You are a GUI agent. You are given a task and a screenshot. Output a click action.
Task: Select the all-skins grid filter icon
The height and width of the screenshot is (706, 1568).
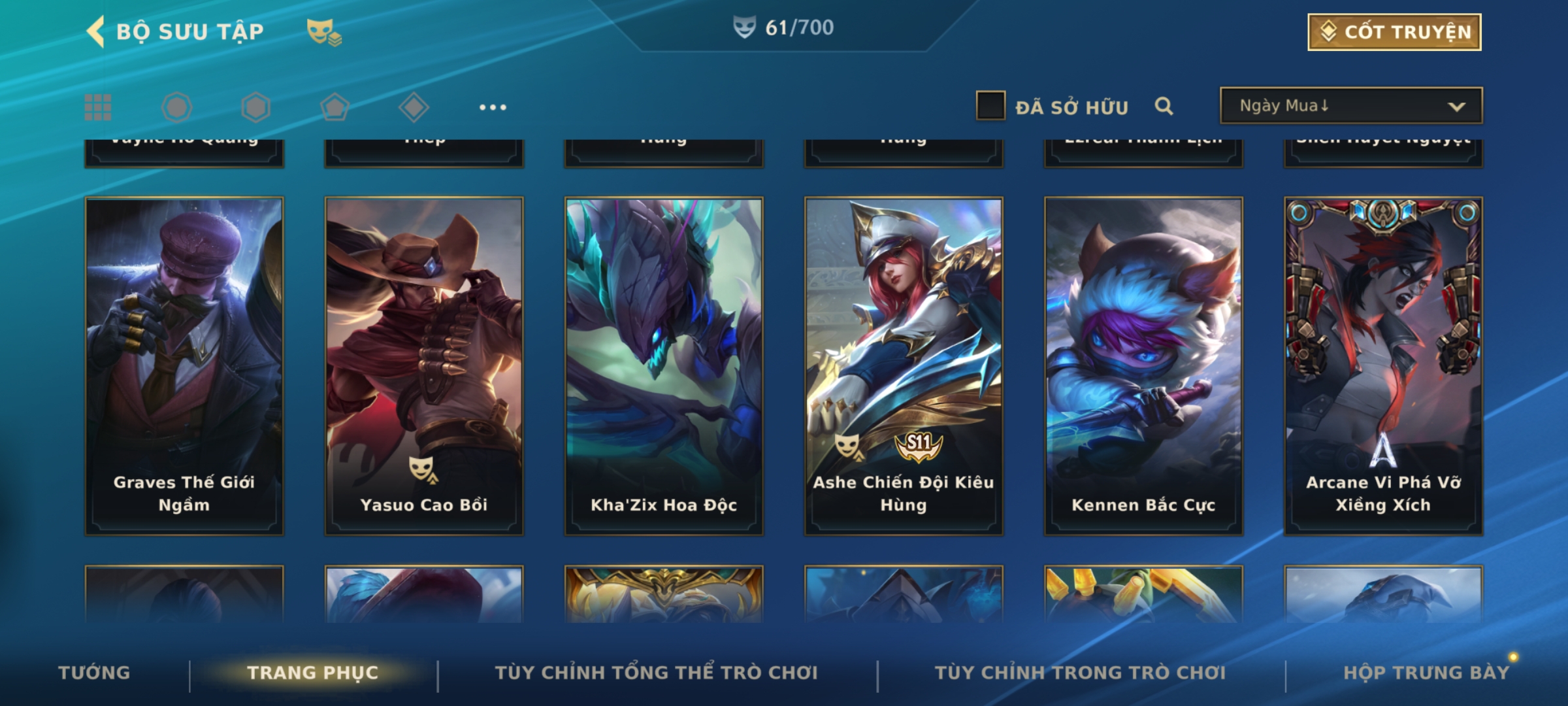(98, 107)
